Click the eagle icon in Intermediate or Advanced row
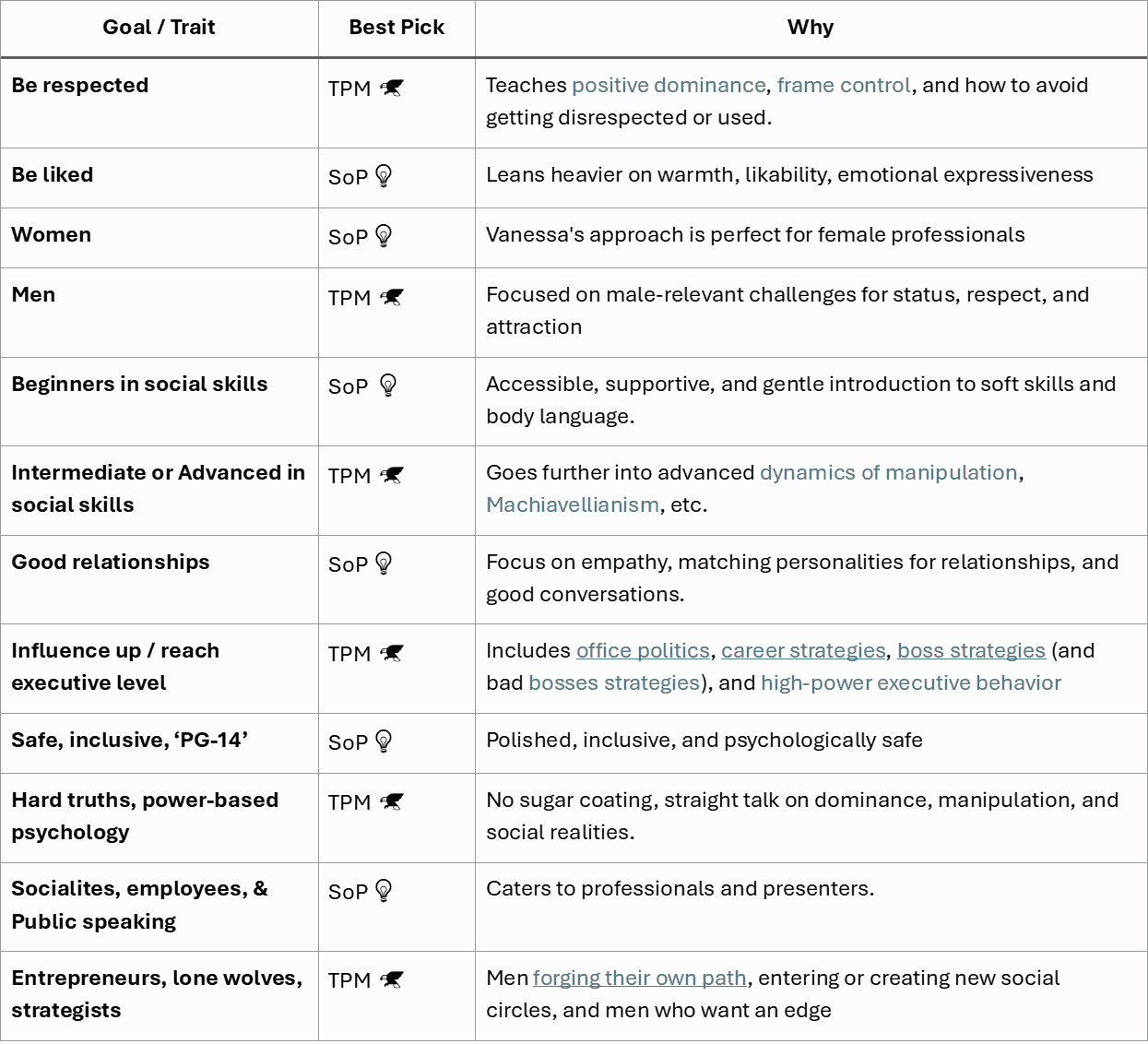Screen dimensions: 1148x1044 pyautogui.click(x=392, y=476)
